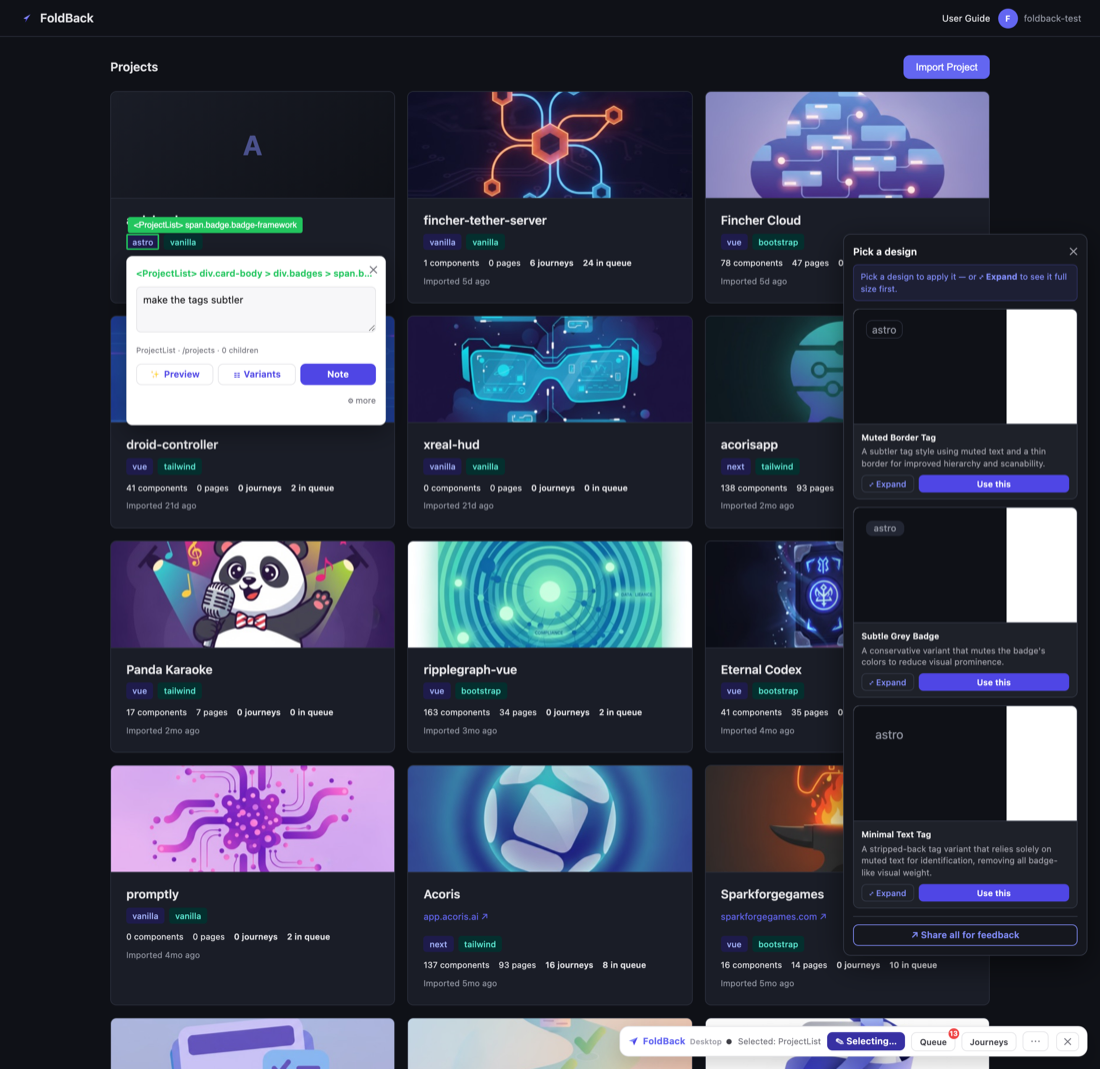Open the Queue in the bottom toolbar
The width and height of the screenshot is (1100, 1069).
pyautogui.click(x=933, y=1042)
